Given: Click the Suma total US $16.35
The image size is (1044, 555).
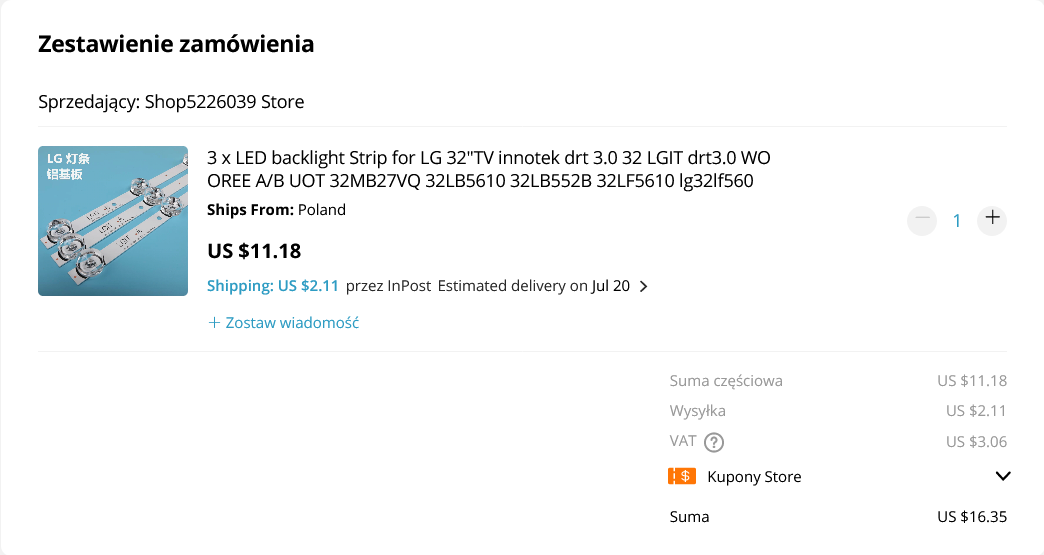Looking at the screenshot, I should (972, 516).
